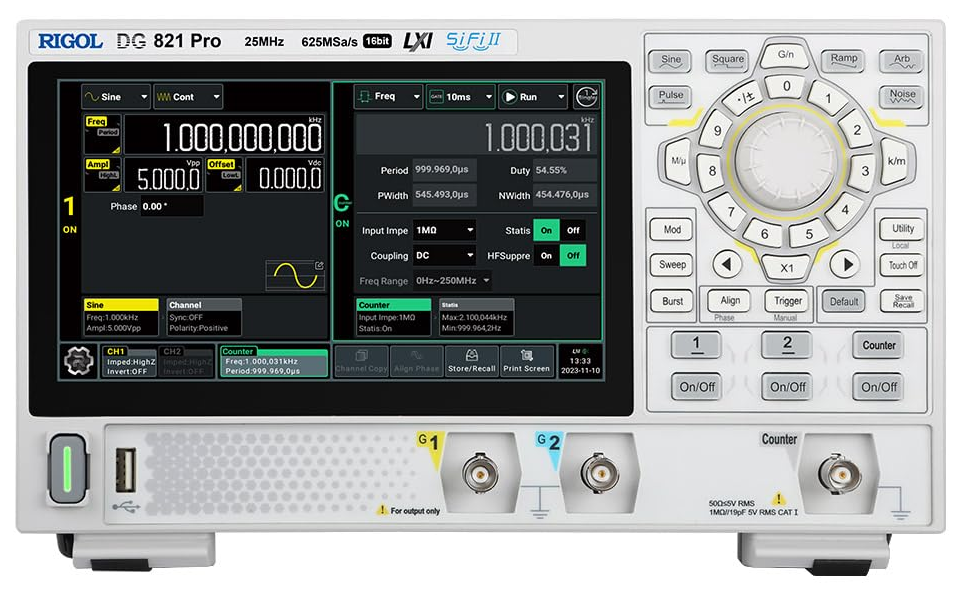Select the CH2 status tab
Screen dimensions: 976x609
click(x=185, y=361)
